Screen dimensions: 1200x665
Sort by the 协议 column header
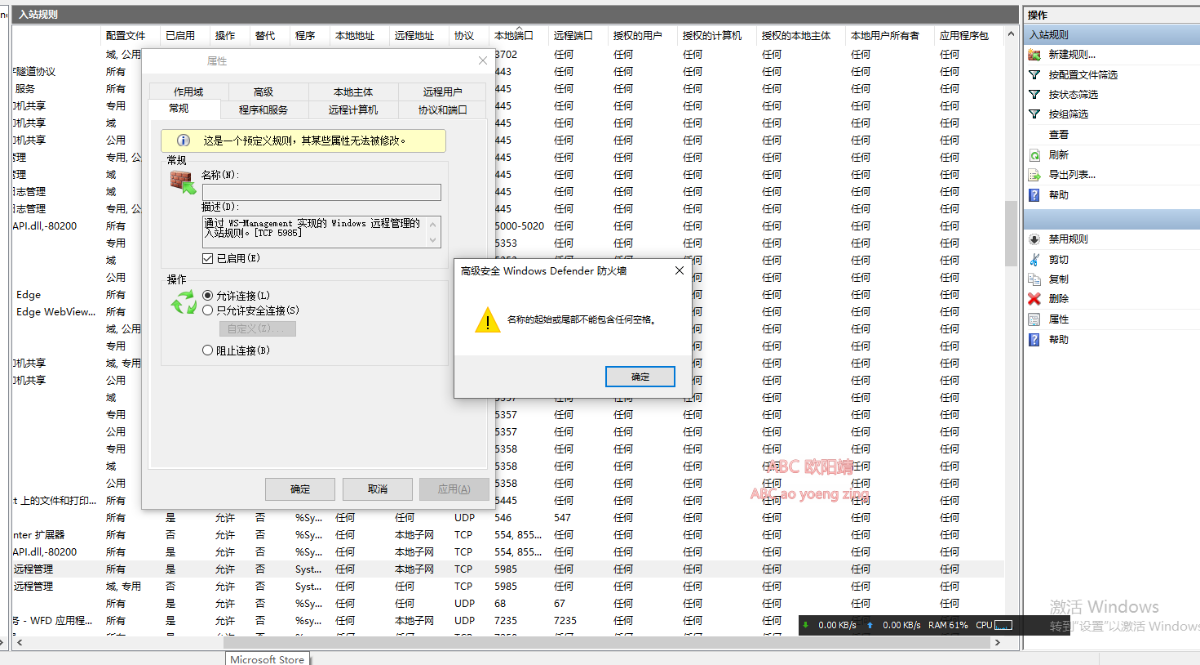click(470, 35)
